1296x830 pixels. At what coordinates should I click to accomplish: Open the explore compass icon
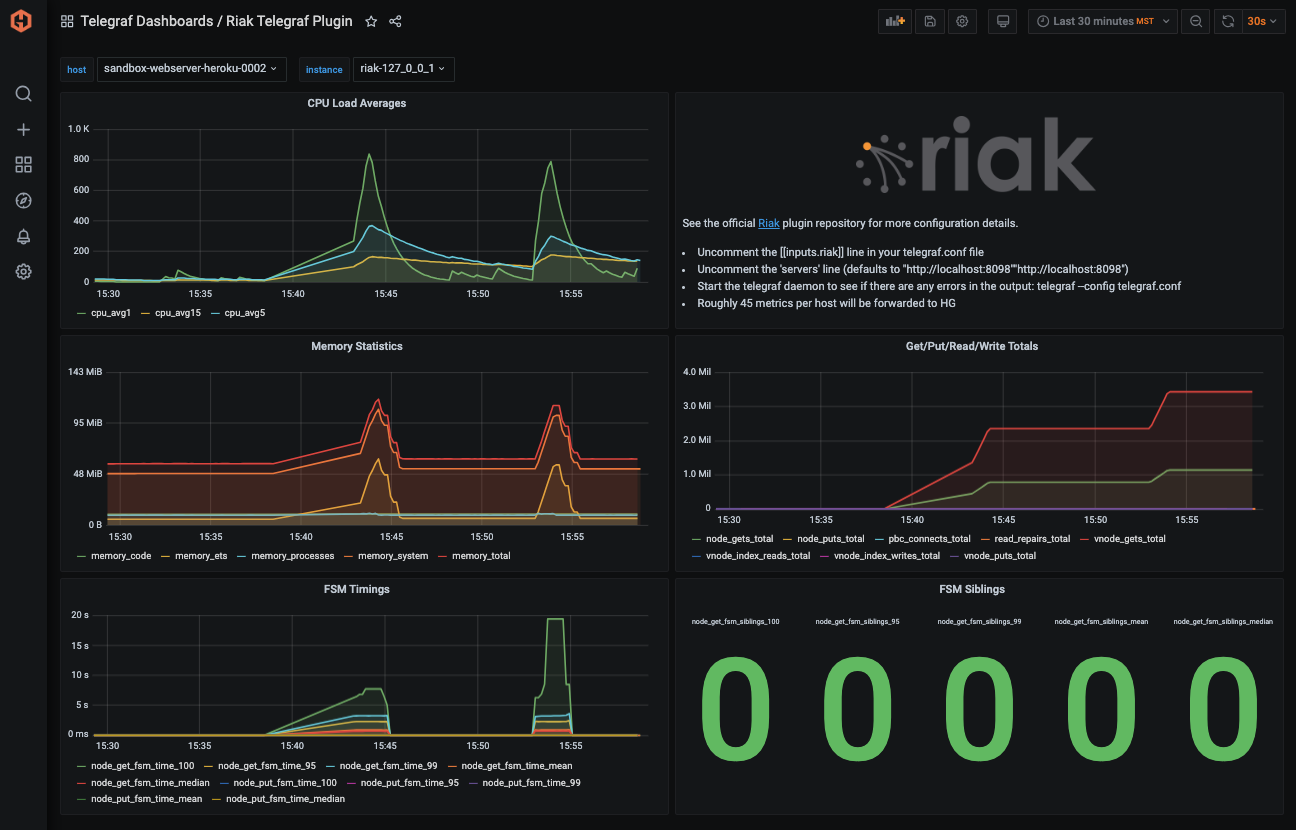pos(23,200)
